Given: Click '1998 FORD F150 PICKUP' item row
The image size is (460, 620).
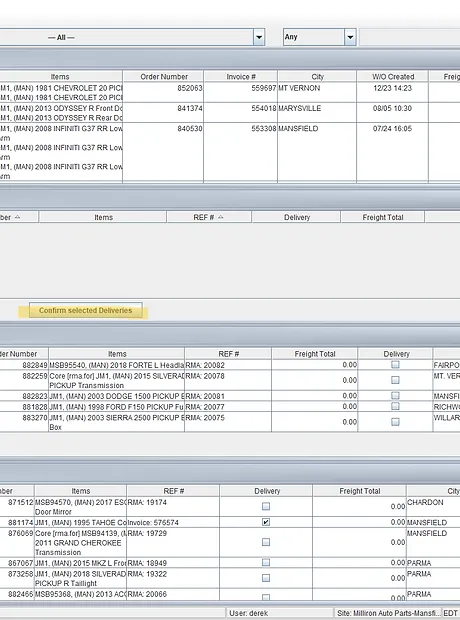Looking at the screenshot, I should (117, 406).
